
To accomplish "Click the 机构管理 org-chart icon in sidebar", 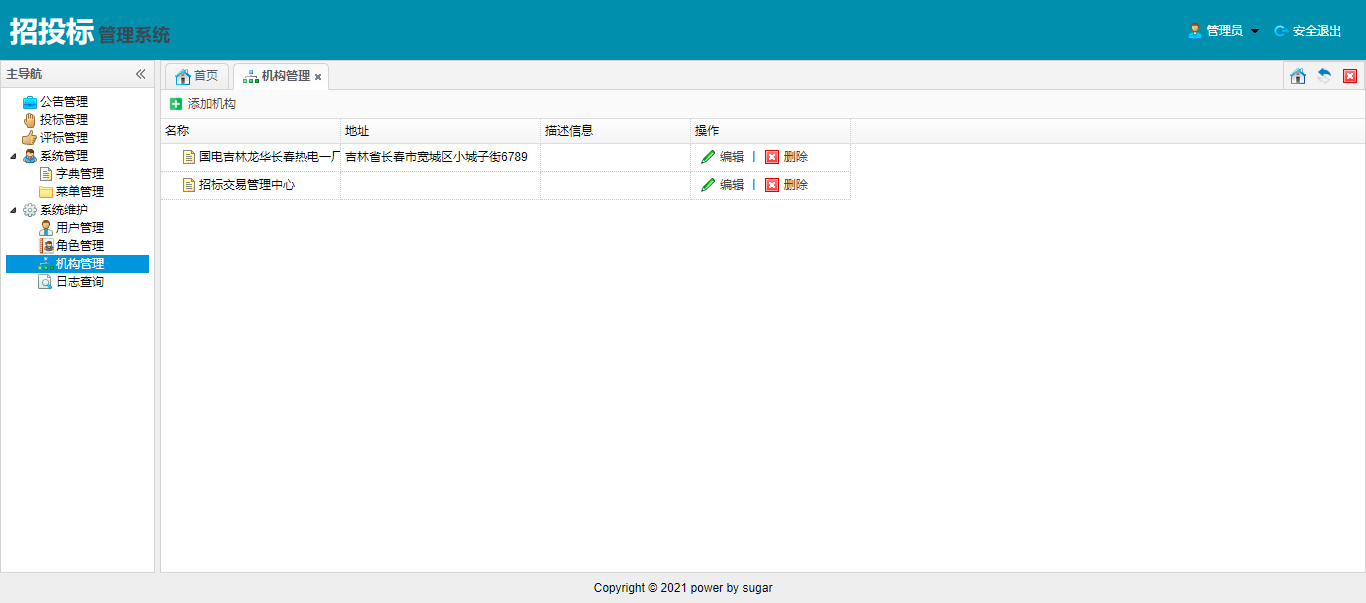I will click(x=46, y=264).
